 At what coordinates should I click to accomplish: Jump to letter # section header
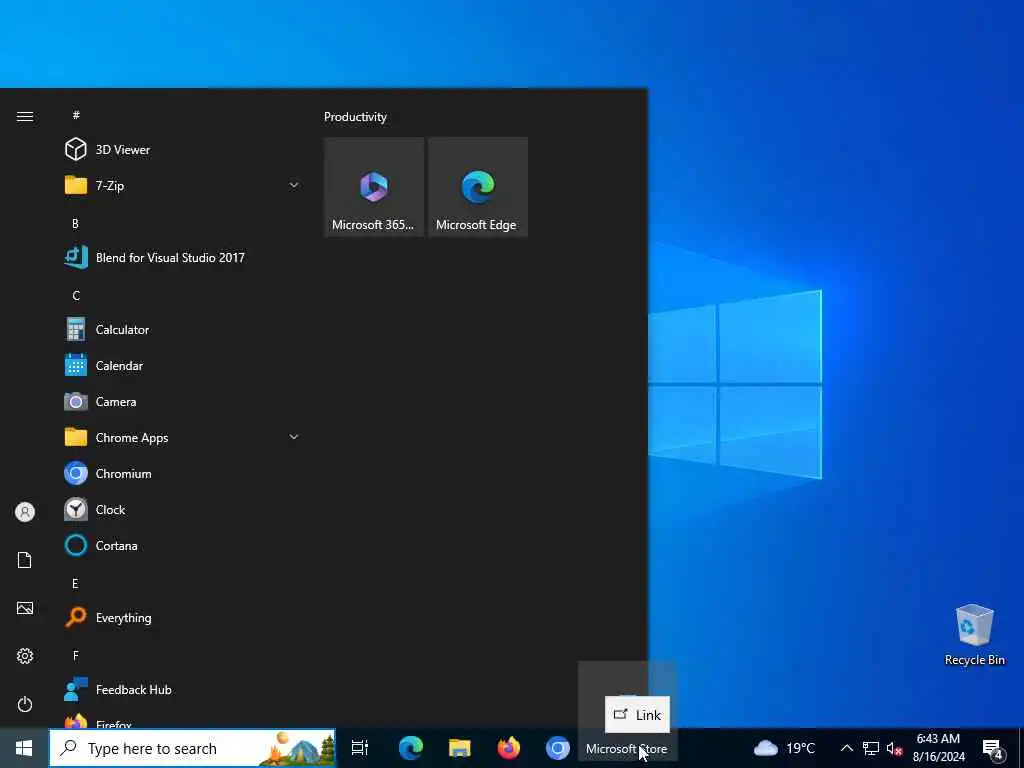[x=76, y=115]
